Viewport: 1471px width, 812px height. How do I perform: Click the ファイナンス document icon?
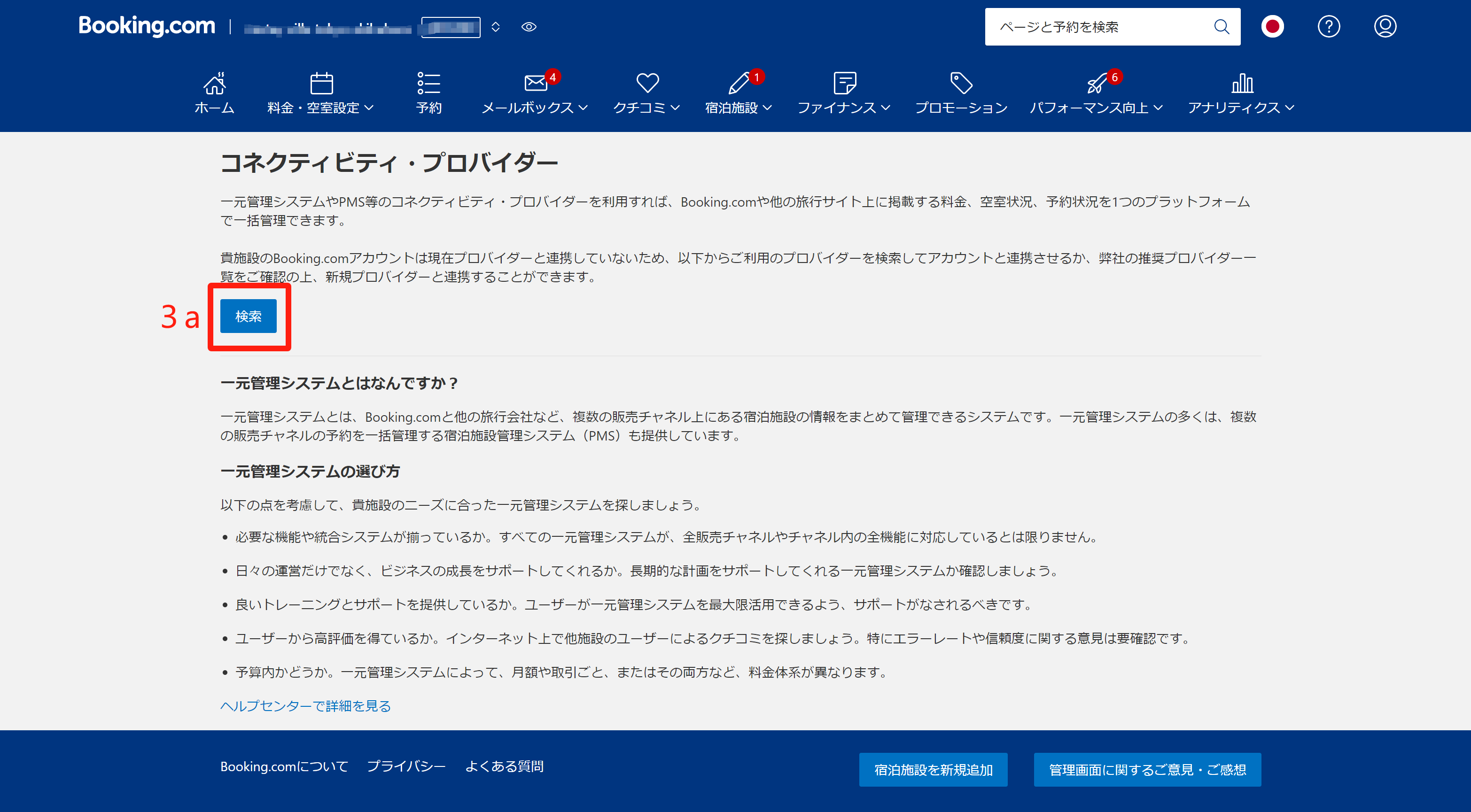[x=845, y=83]
